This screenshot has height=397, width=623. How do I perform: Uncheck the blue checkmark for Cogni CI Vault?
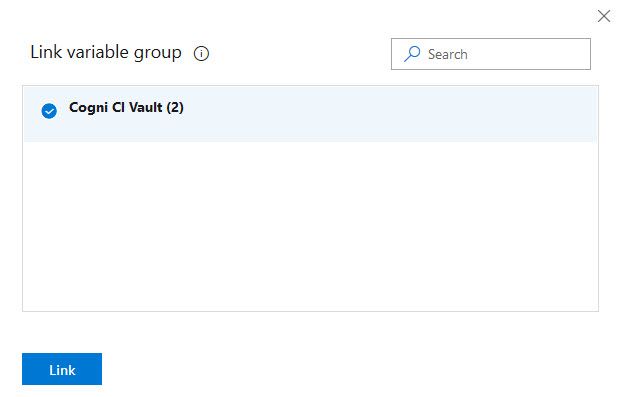(x=49, y=111)
